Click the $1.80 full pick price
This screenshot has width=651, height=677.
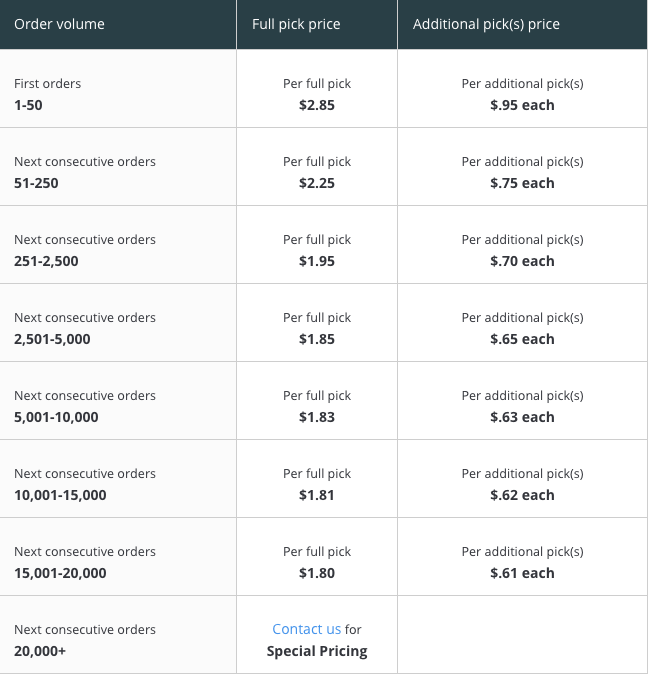[317, 573]
